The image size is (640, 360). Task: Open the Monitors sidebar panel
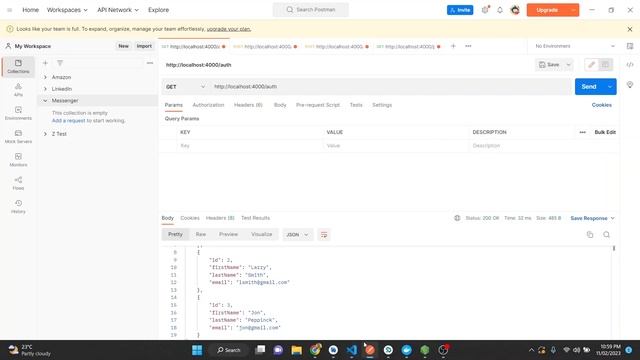pos(18,160)
